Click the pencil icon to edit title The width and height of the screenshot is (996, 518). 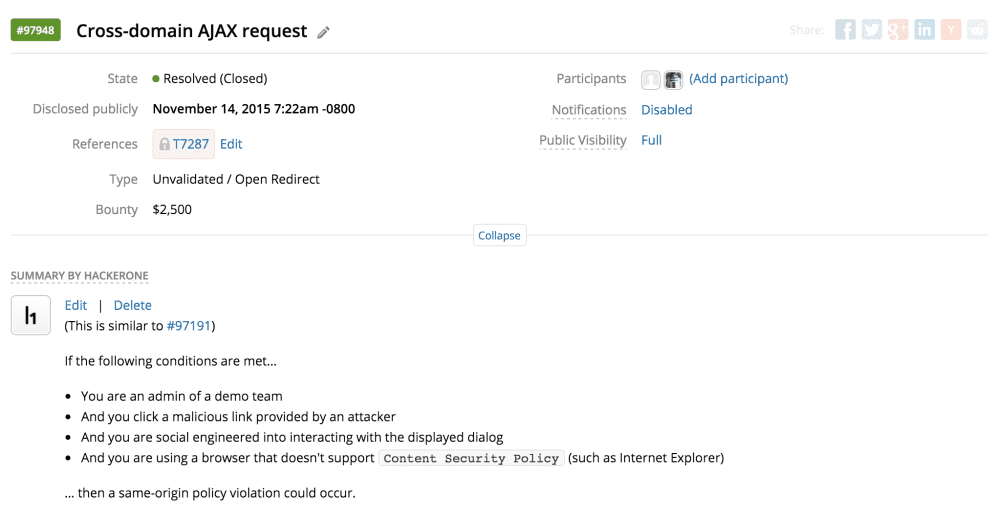coord(323,32)
